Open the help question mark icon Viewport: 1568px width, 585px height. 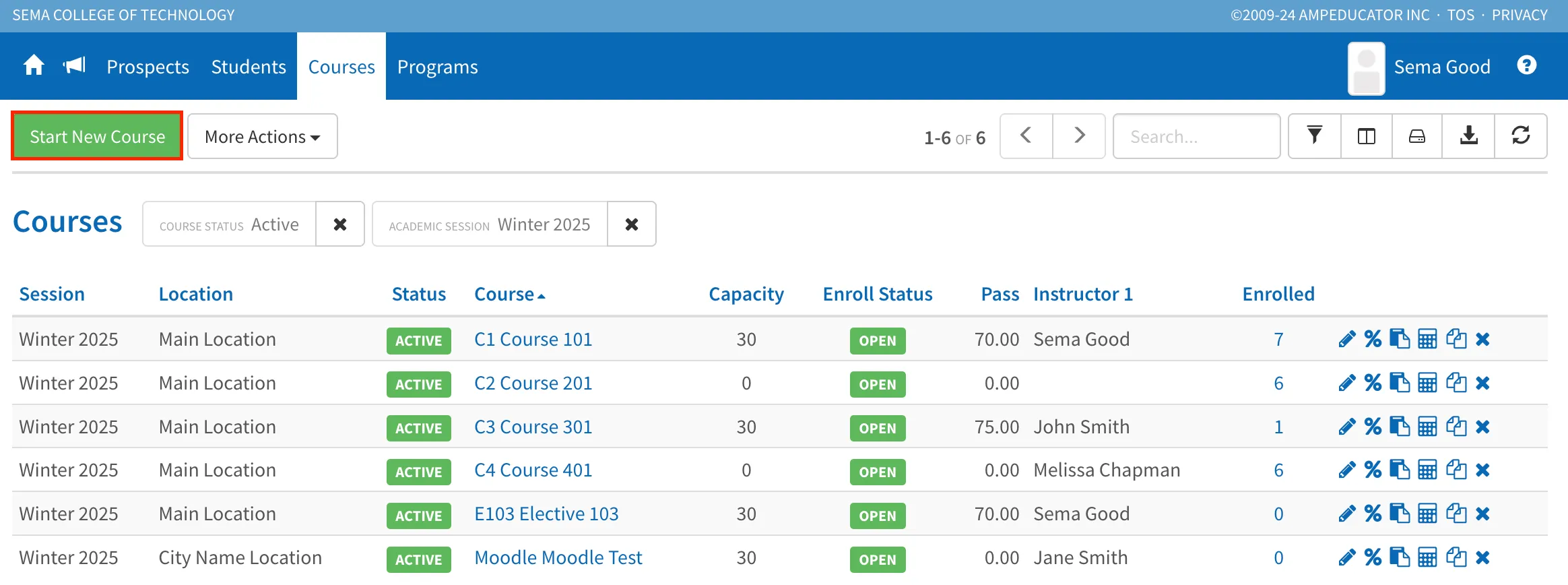(x=1527, y=65)
